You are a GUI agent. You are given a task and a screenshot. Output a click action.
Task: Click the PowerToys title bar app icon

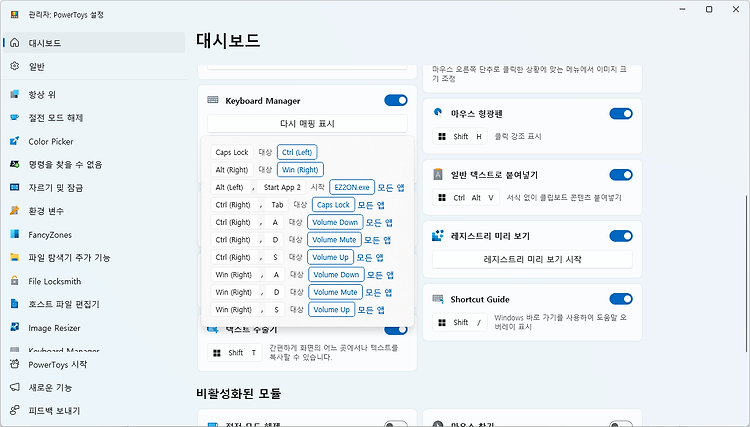[x=15, y=15]
